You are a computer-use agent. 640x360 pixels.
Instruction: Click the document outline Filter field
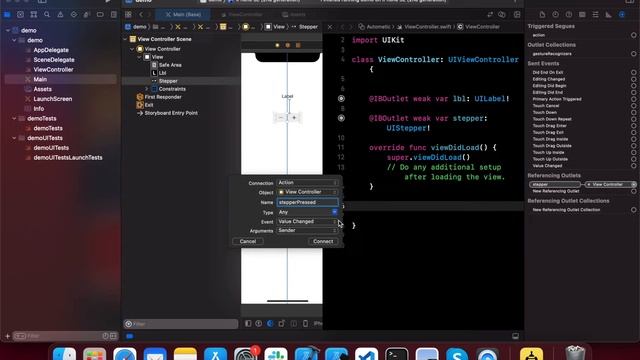pos(181,324)
